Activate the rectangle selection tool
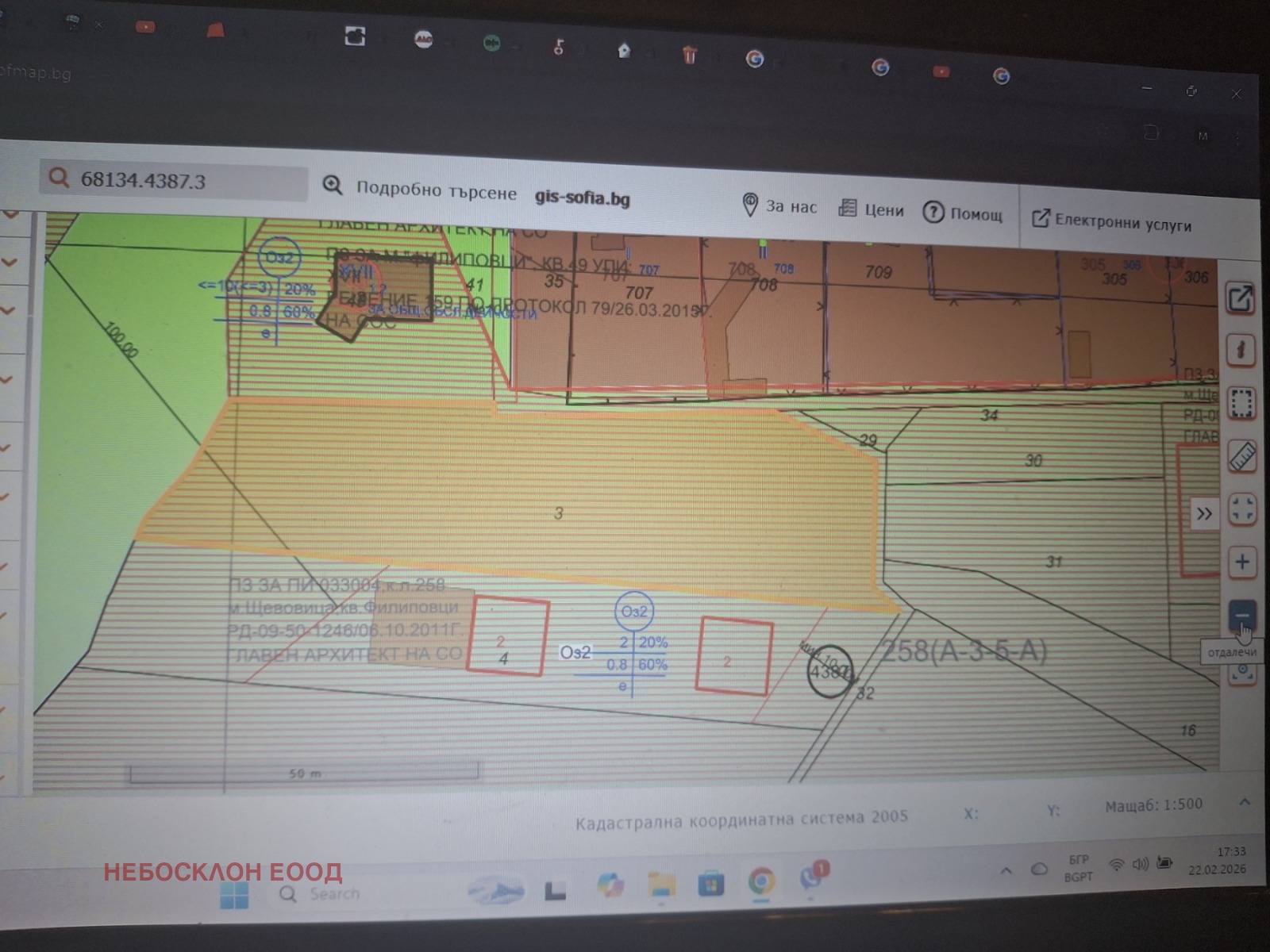Viewport: 1270px width, 952px height. (x=1242, y=403)
